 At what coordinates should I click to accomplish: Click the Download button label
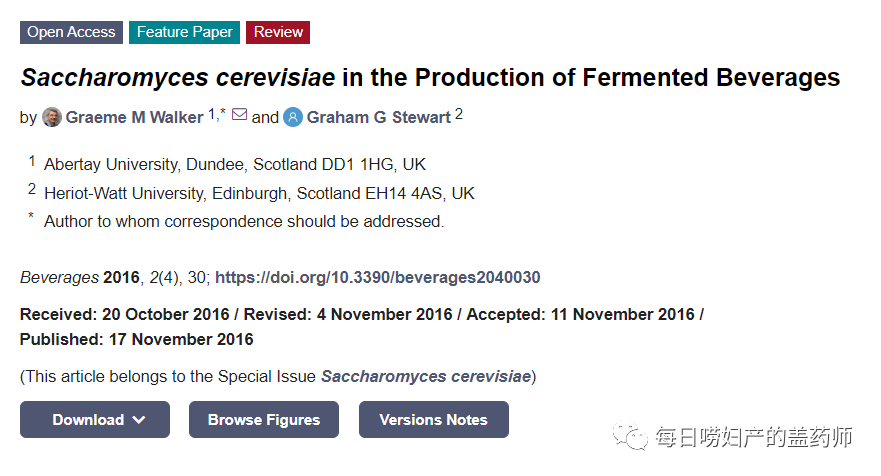click(88, 420)
